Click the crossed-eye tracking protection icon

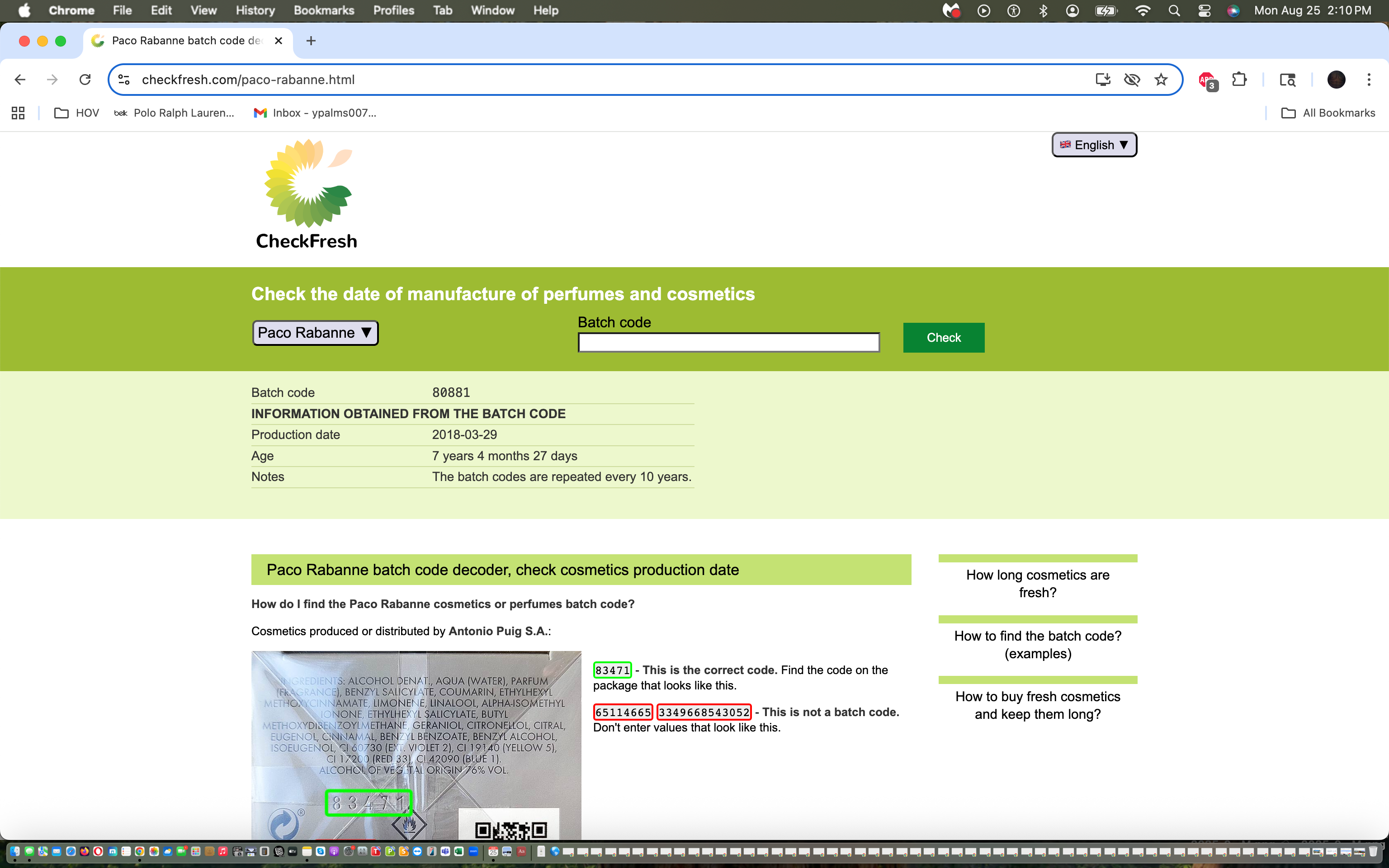tap(1131, 80)
